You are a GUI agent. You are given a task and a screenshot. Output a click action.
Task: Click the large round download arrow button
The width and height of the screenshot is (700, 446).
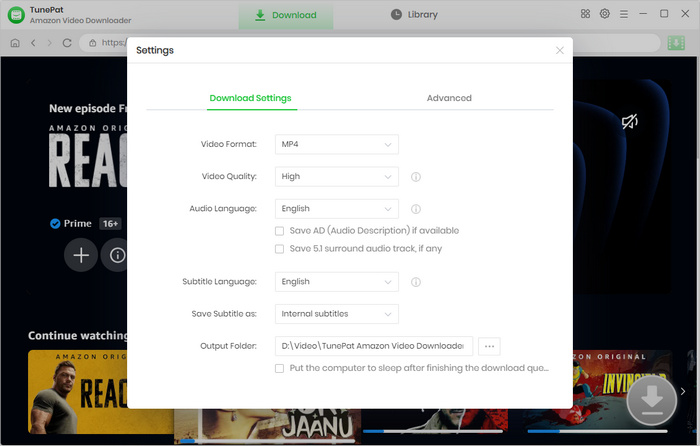coord(651,398)
